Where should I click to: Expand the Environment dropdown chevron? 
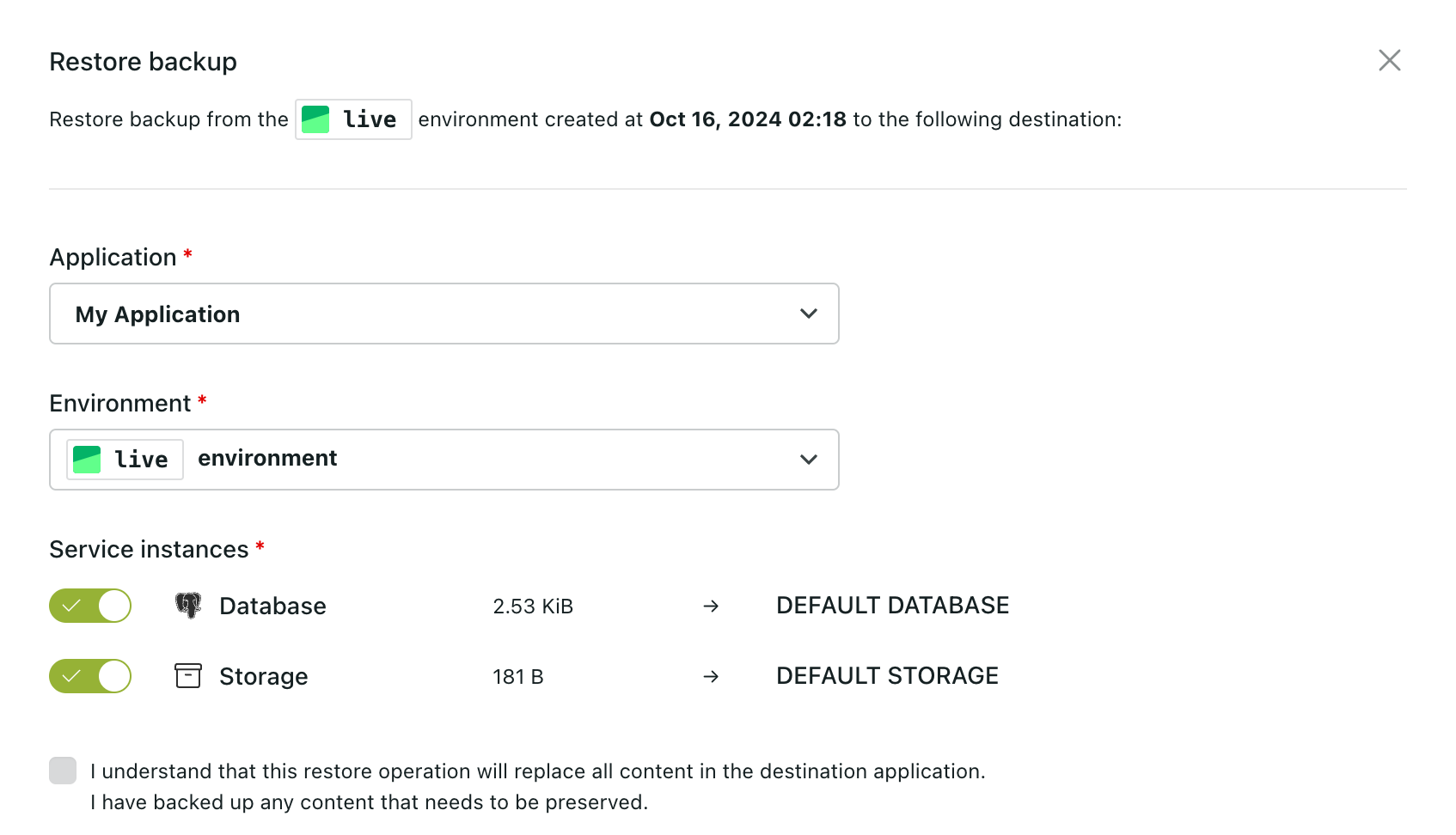[x=808, y=460]
